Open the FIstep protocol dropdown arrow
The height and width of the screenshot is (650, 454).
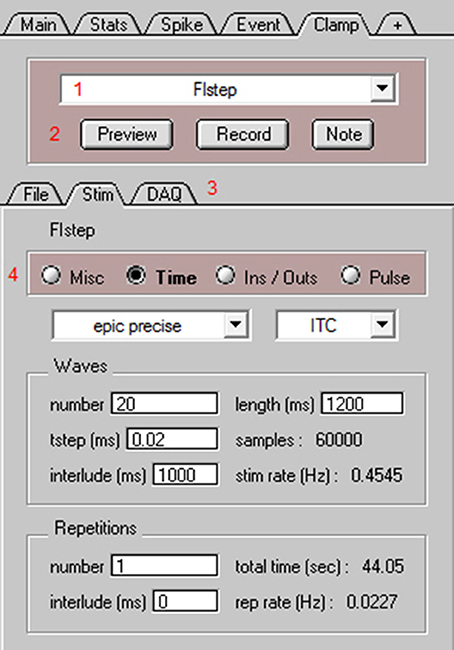pos(382,88)
